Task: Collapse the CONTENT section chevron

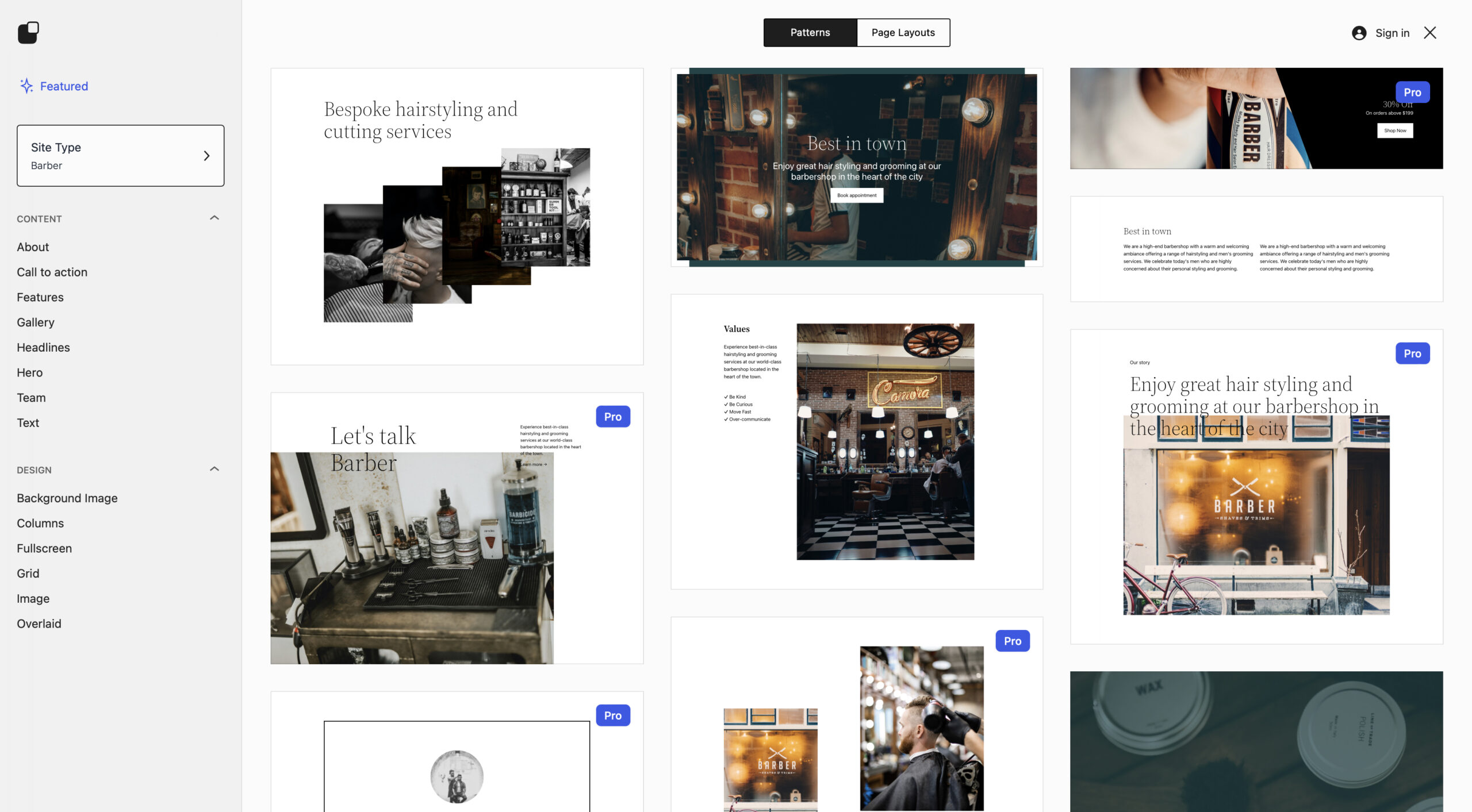Action: click(214, 218)
